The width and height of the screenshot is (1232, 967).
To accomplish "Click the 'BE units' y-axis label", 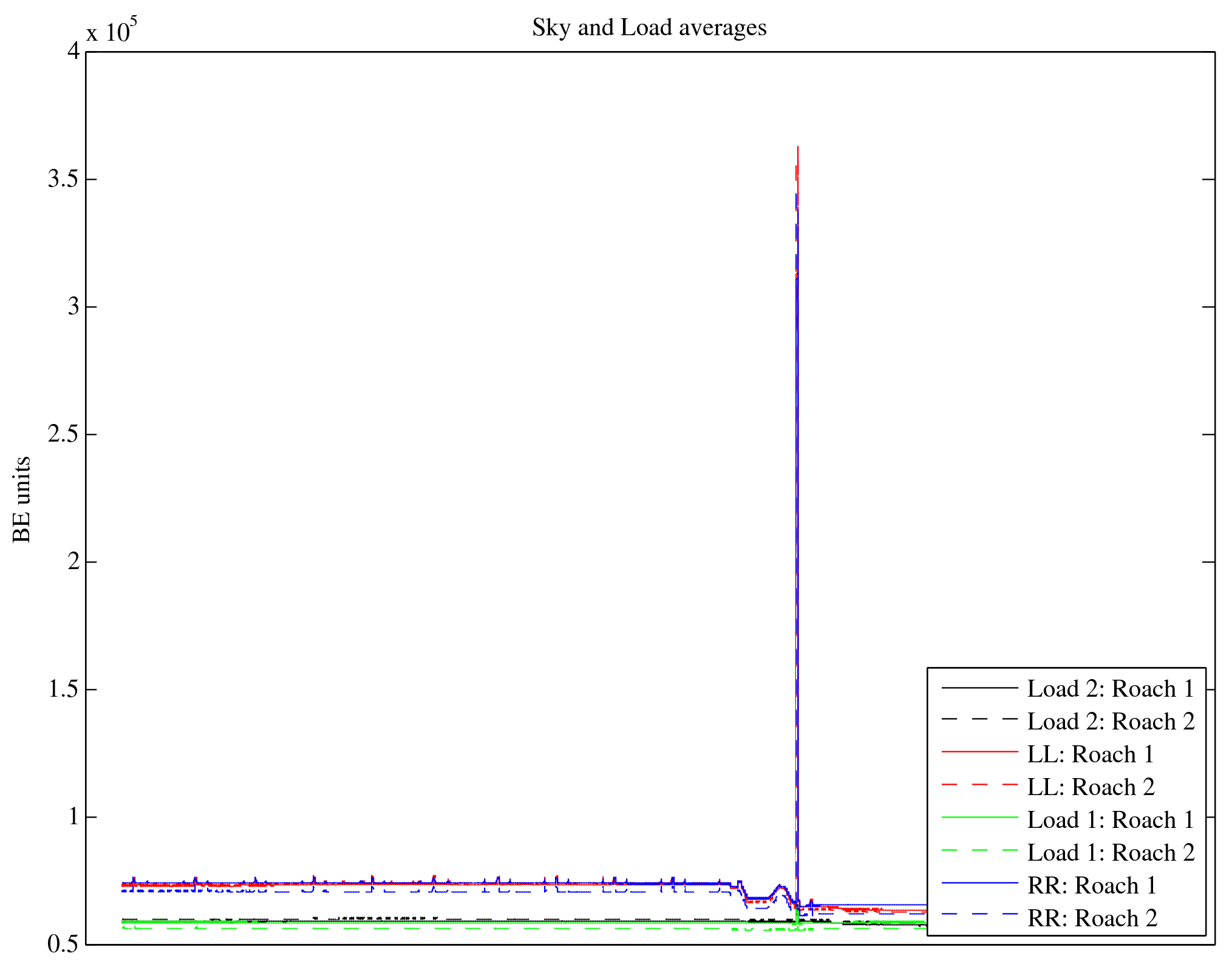I will tap(22, 499).
